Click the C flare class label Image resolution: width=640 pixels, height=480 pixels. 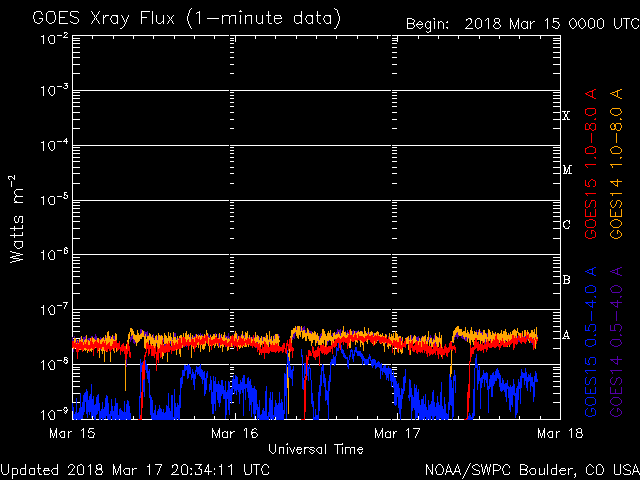(567, 224)
